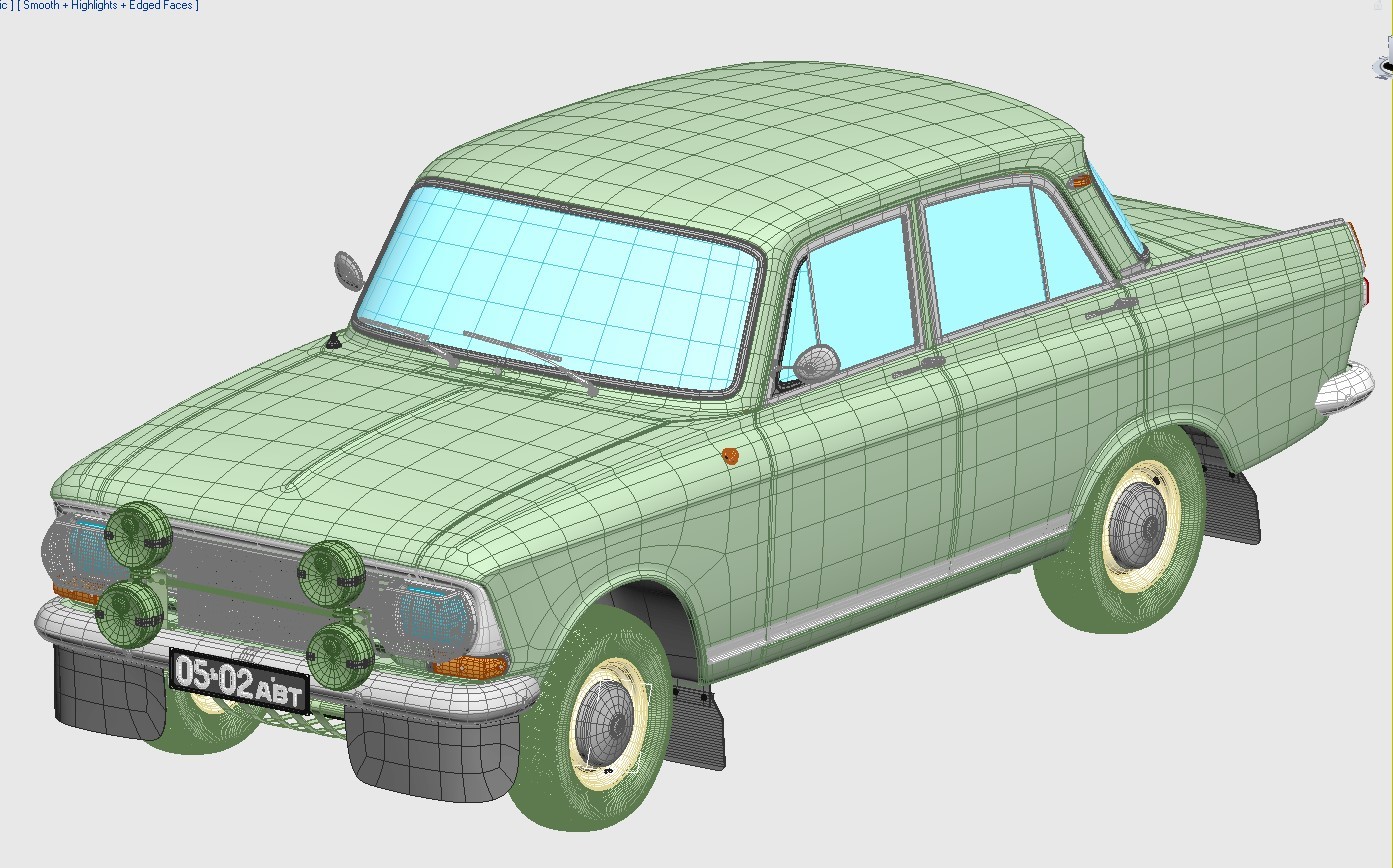Select the chrome rear bumper end
The width and height of the screenshot is (1393, 868).
click(1344, 388)
